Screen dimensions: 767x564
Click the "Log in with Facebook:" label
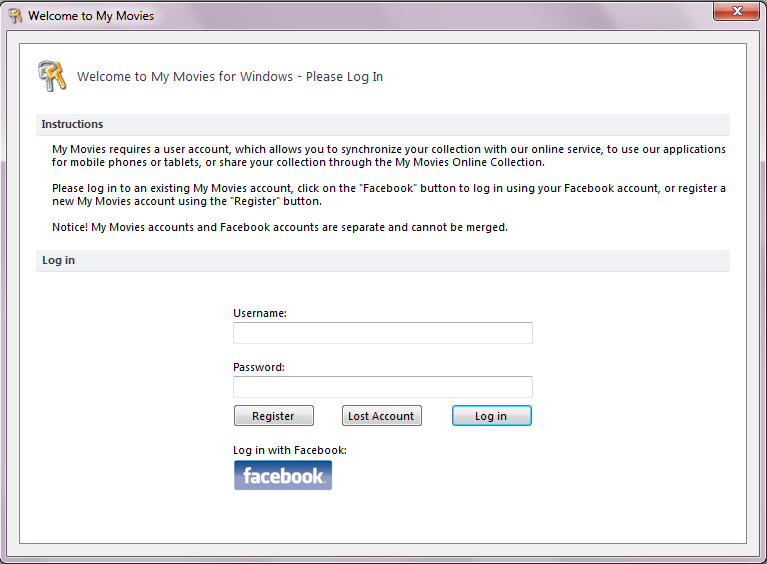(x=290, y=450)
